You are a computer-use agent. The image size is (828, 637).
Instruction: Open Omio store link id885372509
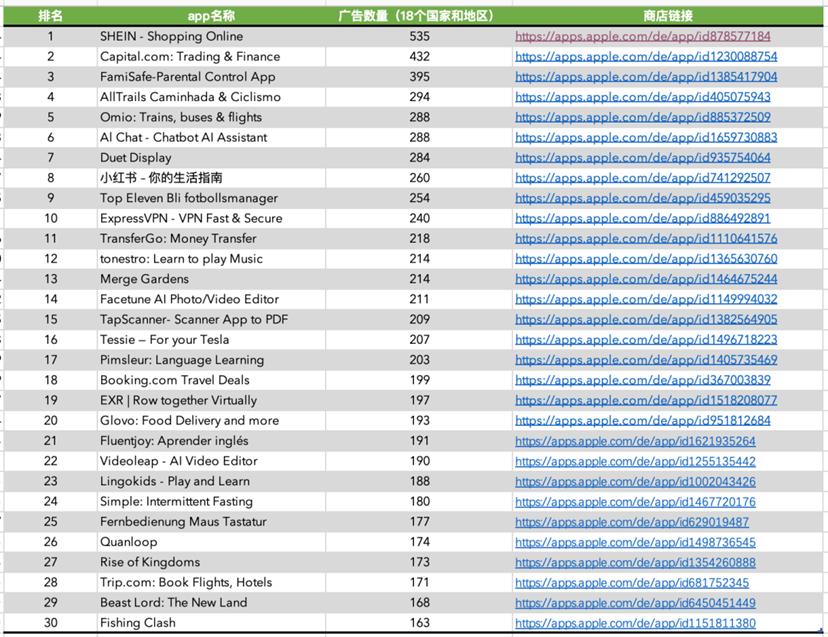tap(643, 117)
